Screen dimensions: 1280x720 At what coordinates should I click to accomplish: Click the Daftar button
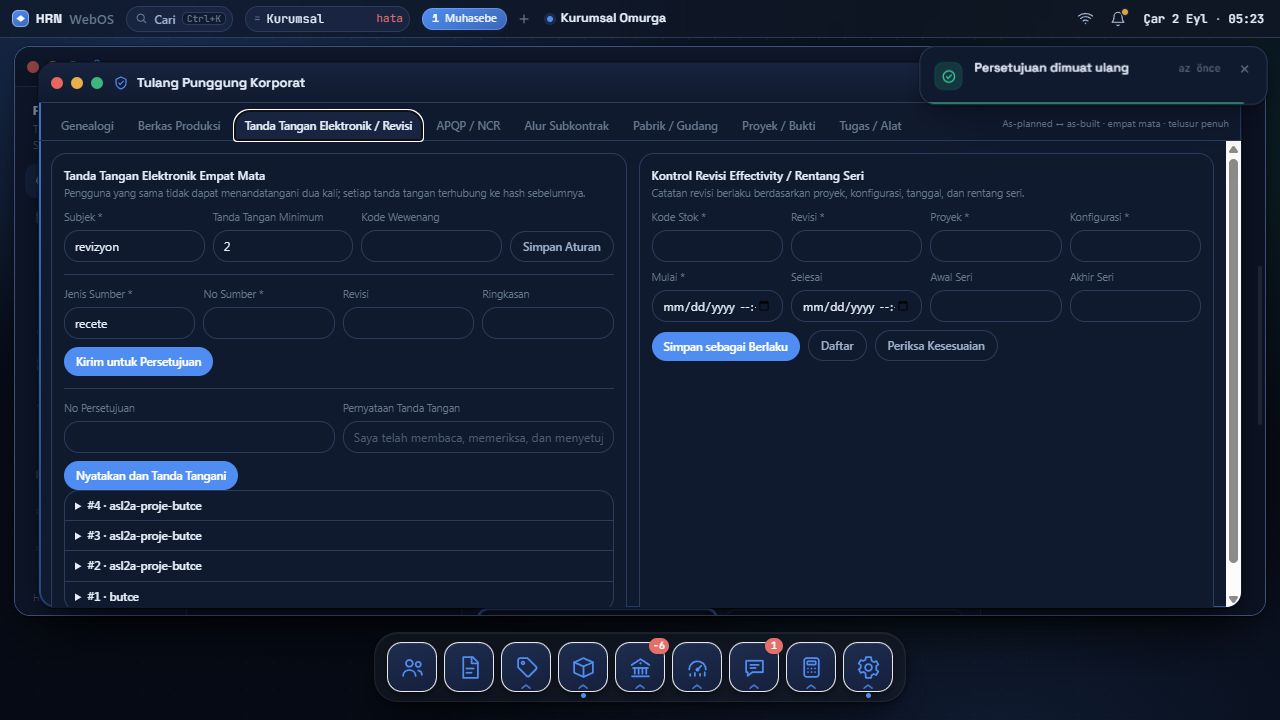pyautogui.click(x=837, y=346)
